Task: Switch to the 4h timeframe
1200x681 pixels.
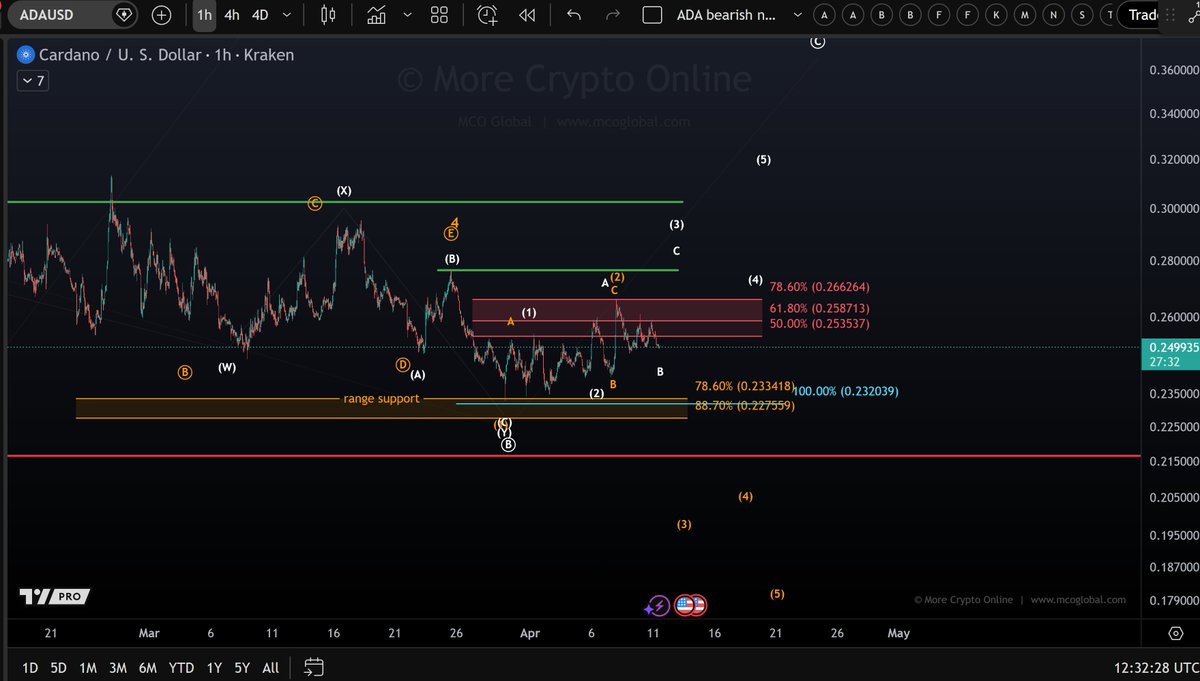Action: (x=232, y=15)
